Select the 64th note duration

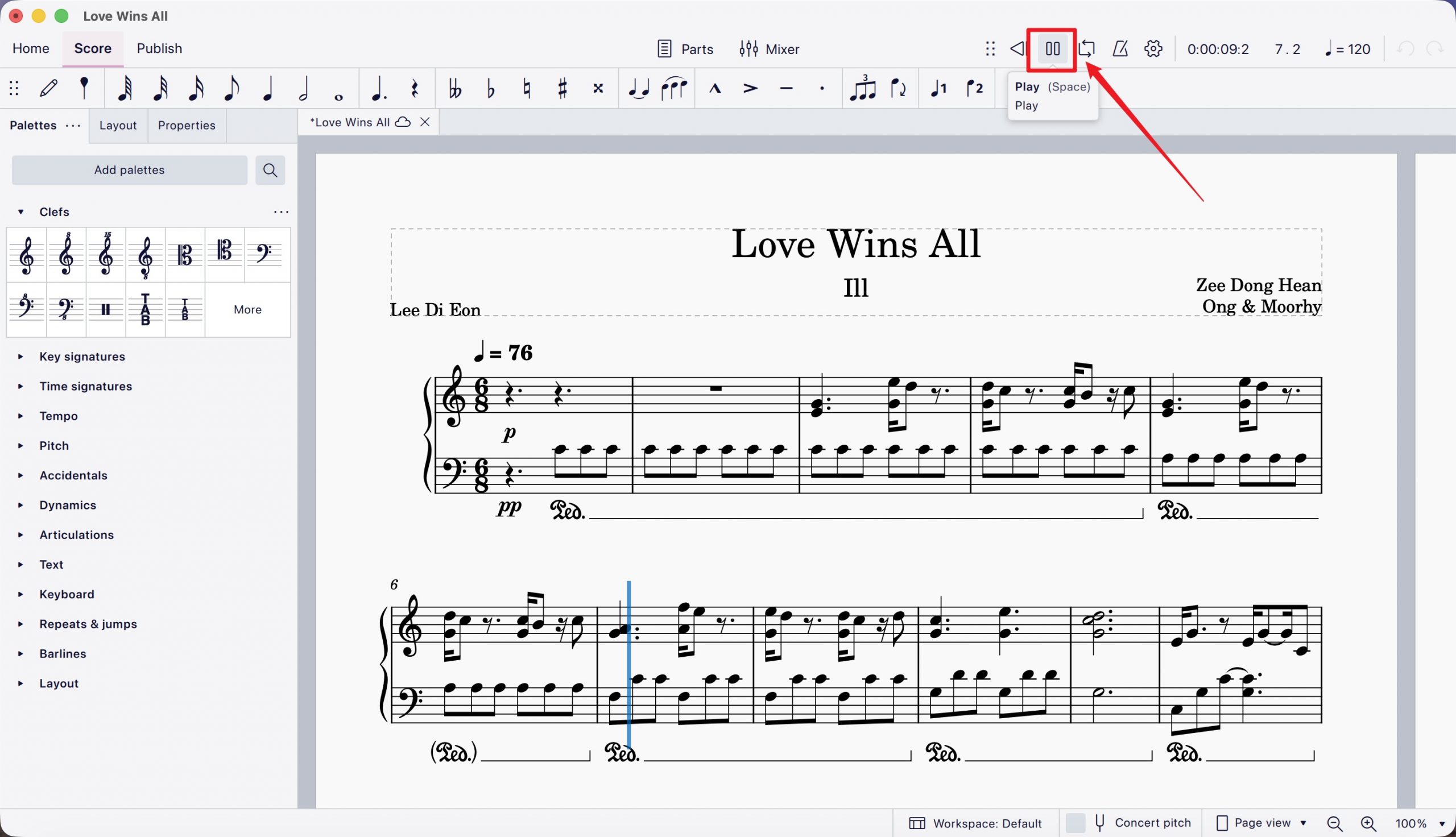[125, 88]
